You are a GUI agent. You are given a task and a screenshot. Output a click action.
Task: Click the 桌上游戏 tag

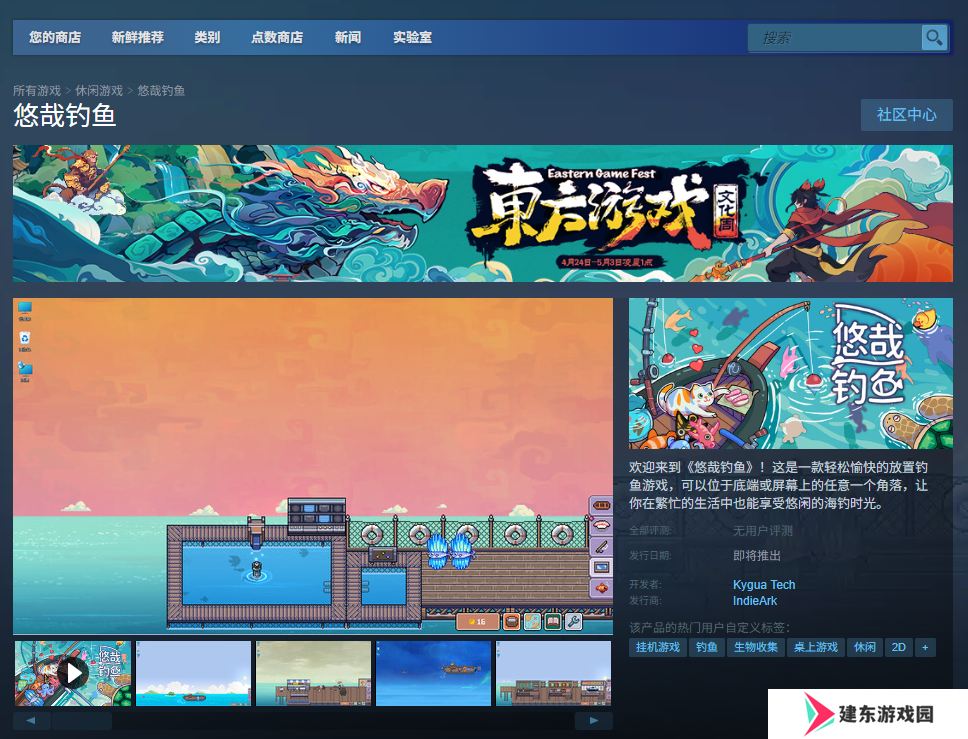(816, 647)
